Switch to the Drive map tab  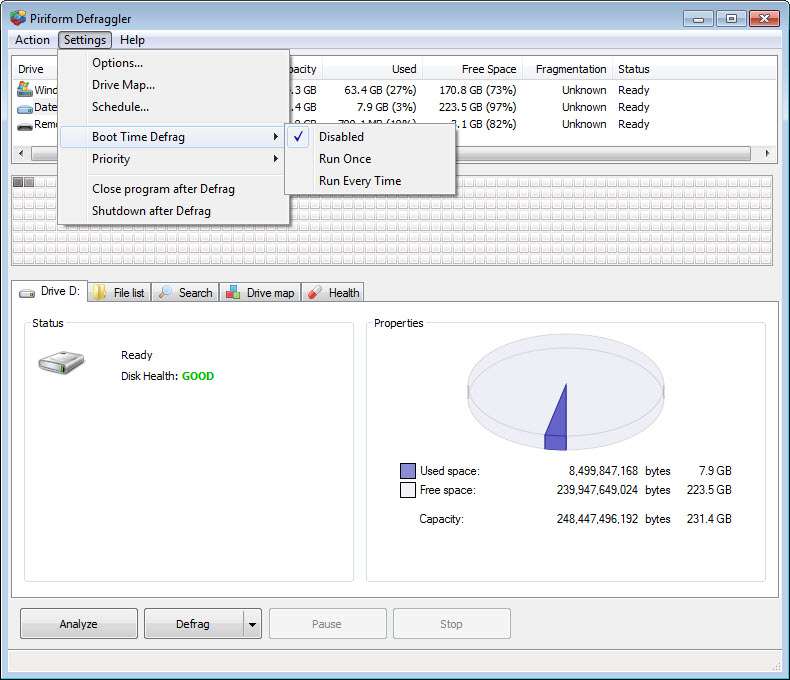tap(260, 293)
